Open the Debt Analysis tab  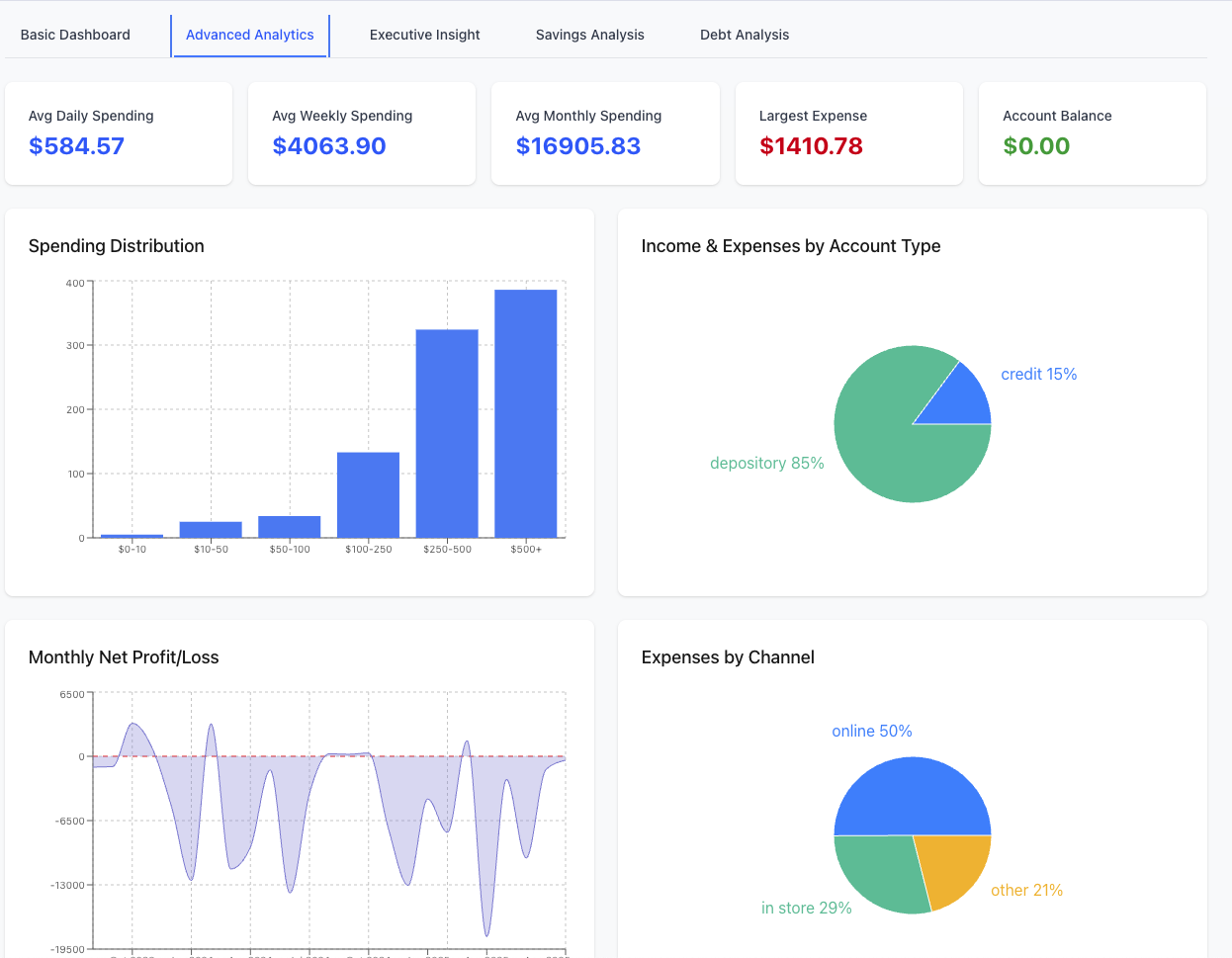(744, 35)
